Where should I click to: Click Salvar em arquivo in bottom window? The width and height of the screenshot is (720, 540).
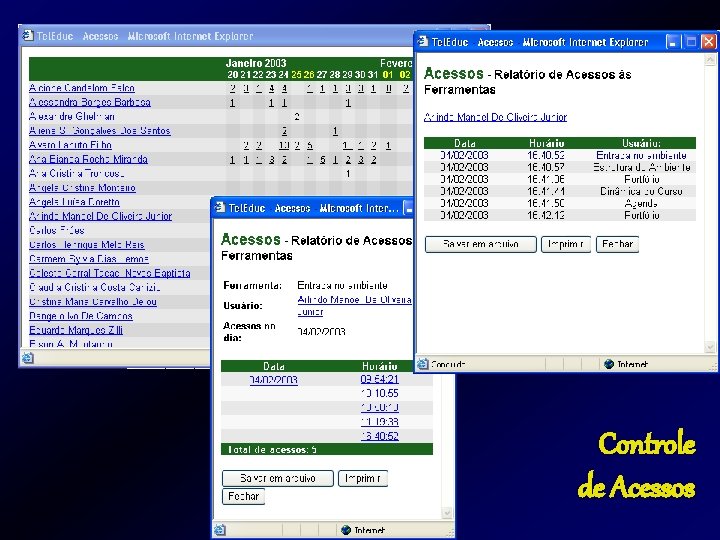278,478
